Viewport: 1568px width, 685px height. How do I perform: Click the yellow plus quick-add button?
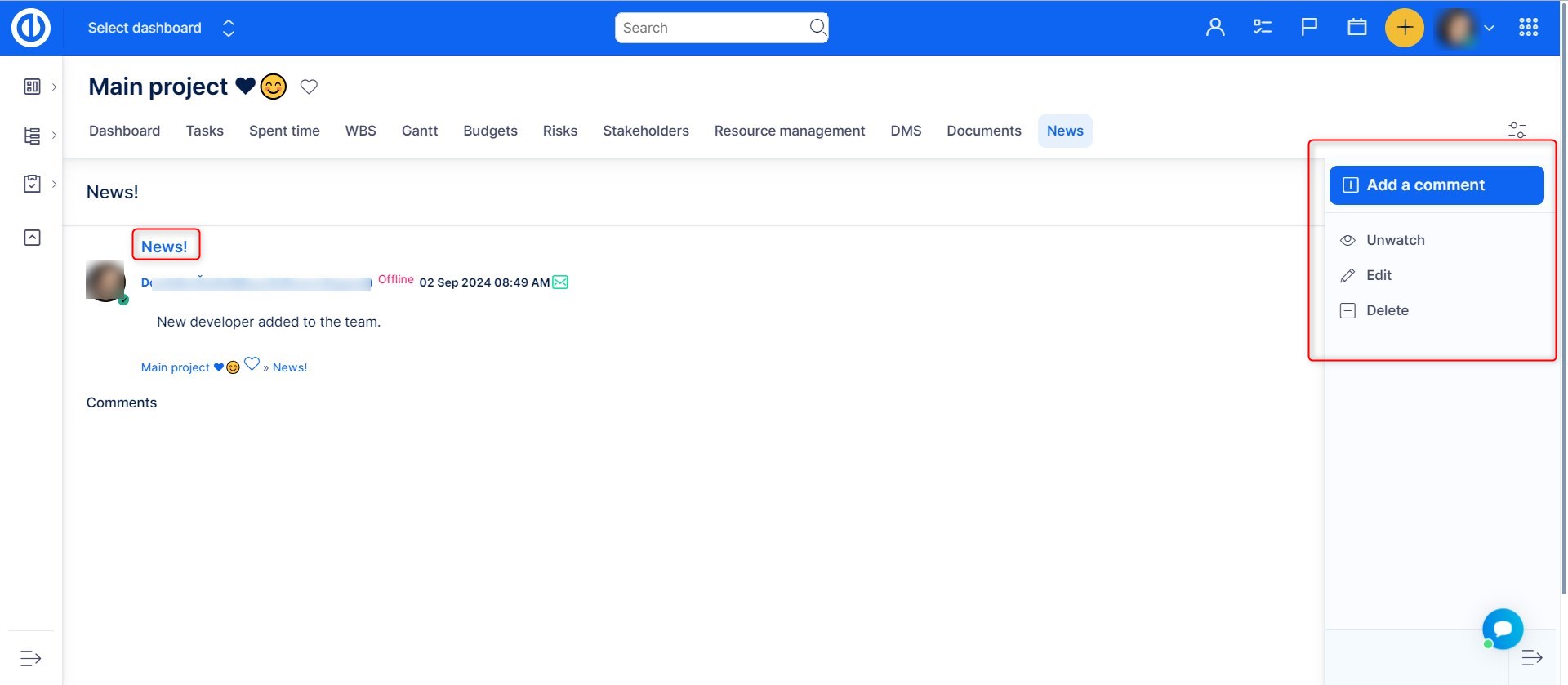click(1405, 28)
